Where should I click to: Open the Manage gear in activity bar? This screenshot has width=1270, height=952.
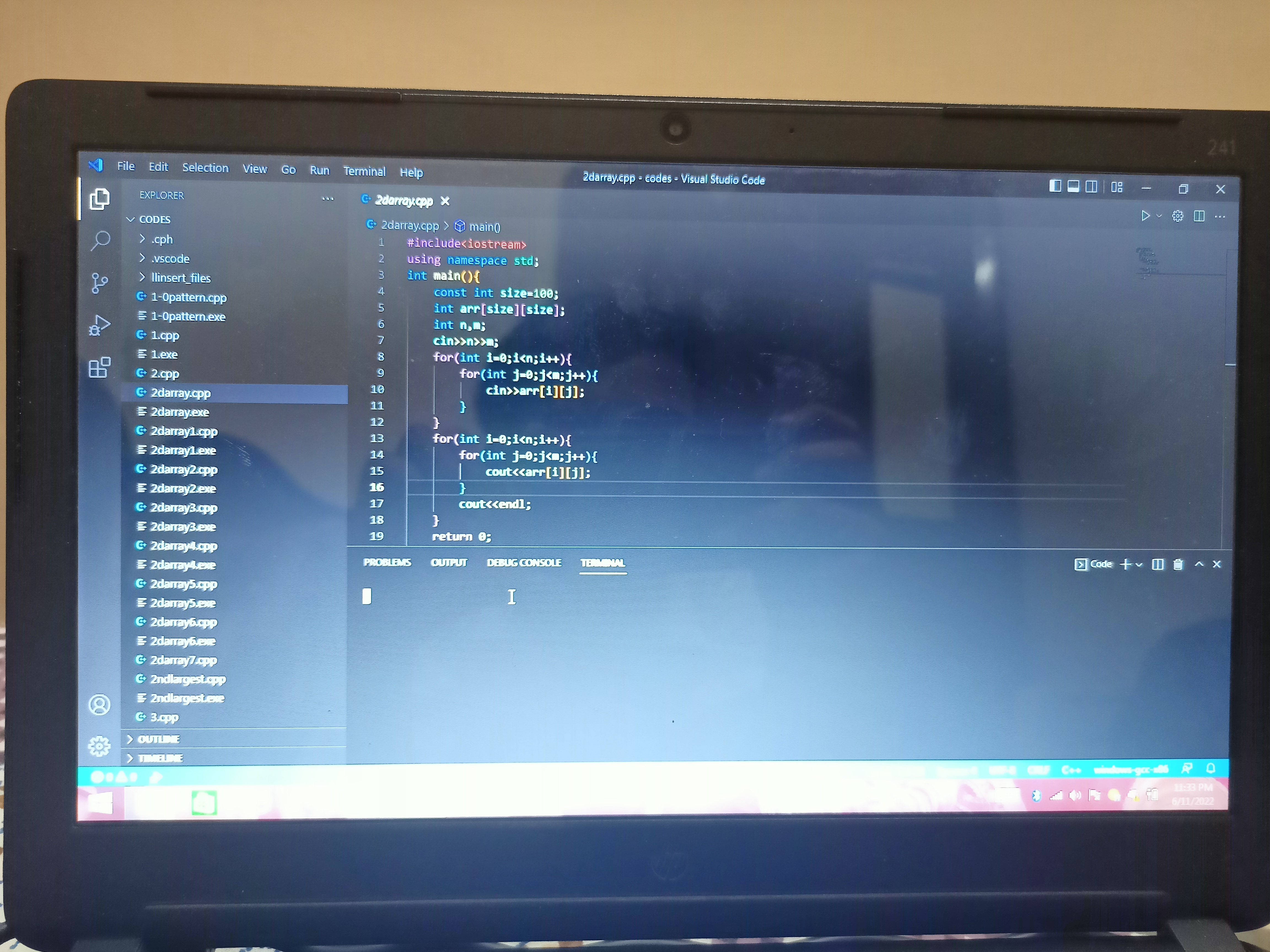click(x=99, y=746)
